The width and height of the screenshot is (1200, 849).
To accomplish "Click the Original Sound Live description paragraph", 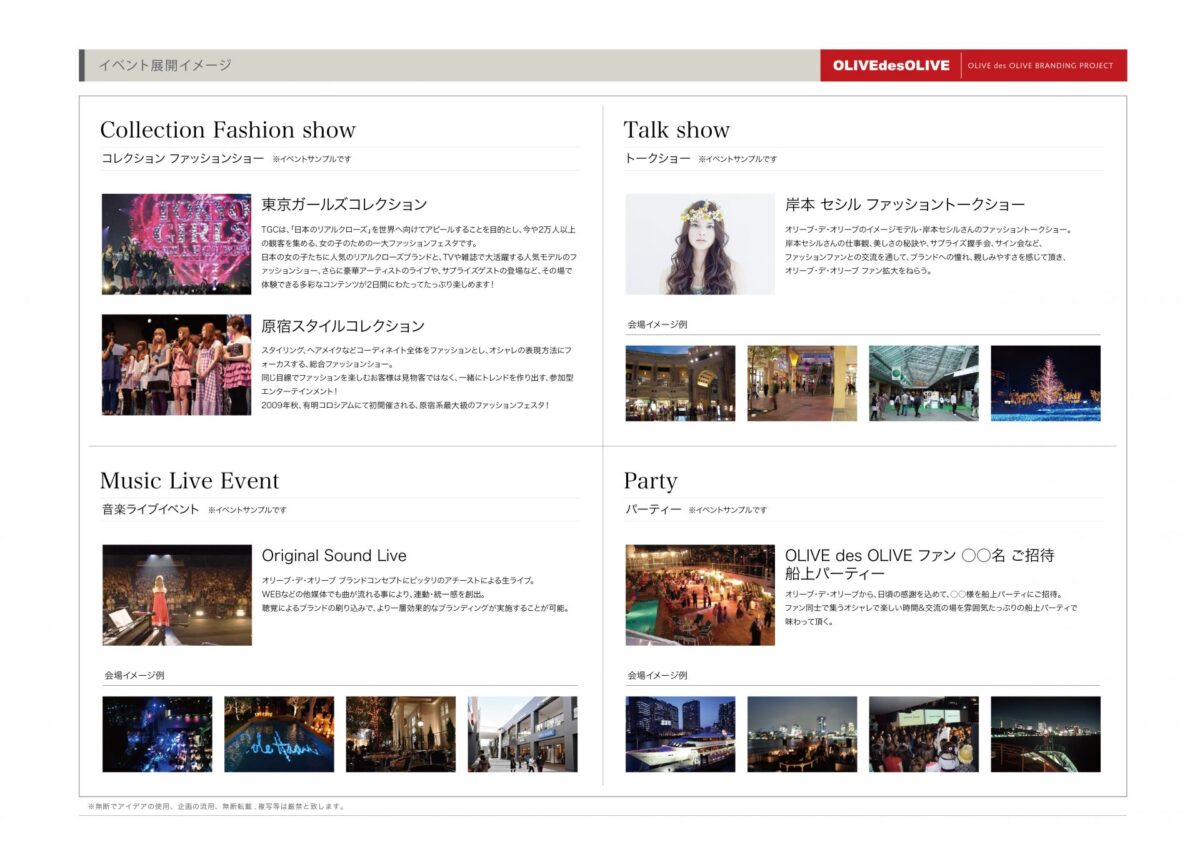I will click(415, 594).
